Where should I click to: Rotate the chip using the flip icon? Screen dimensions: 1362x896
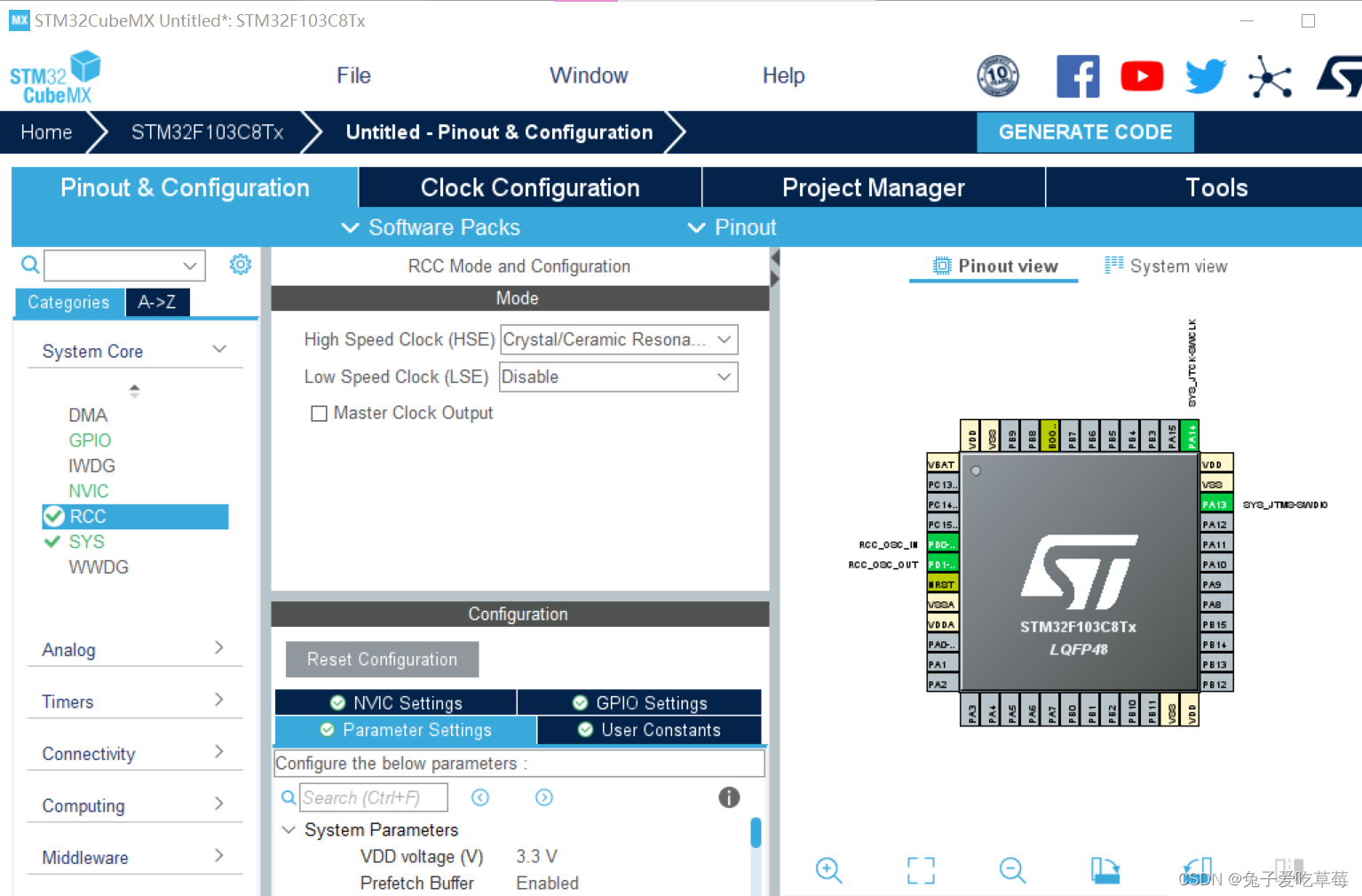1105,870
